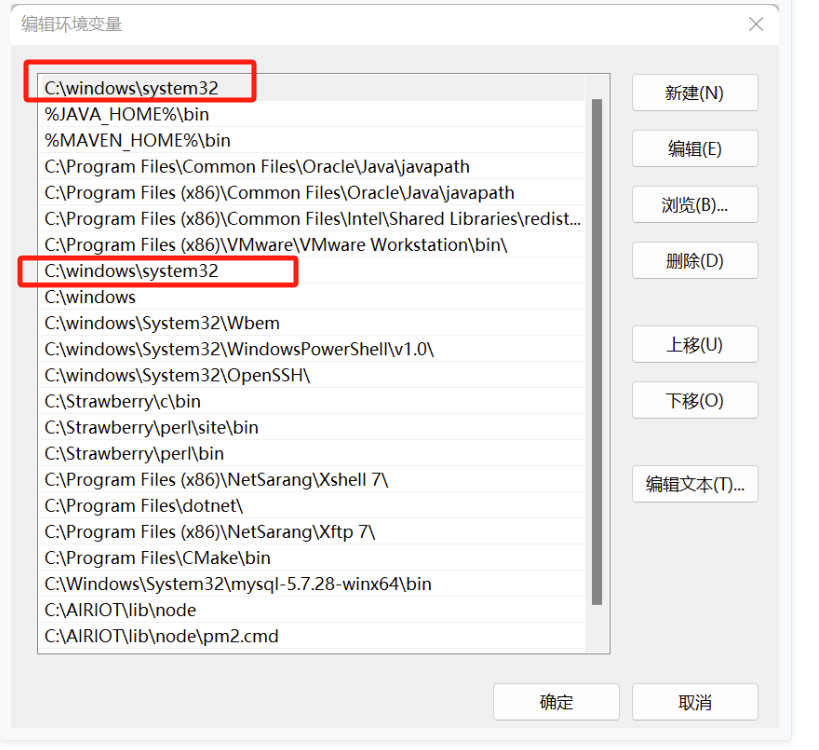Open 编辑文本(T)... text editing mode
The image size is (819, 750).
tap(694, 485)
